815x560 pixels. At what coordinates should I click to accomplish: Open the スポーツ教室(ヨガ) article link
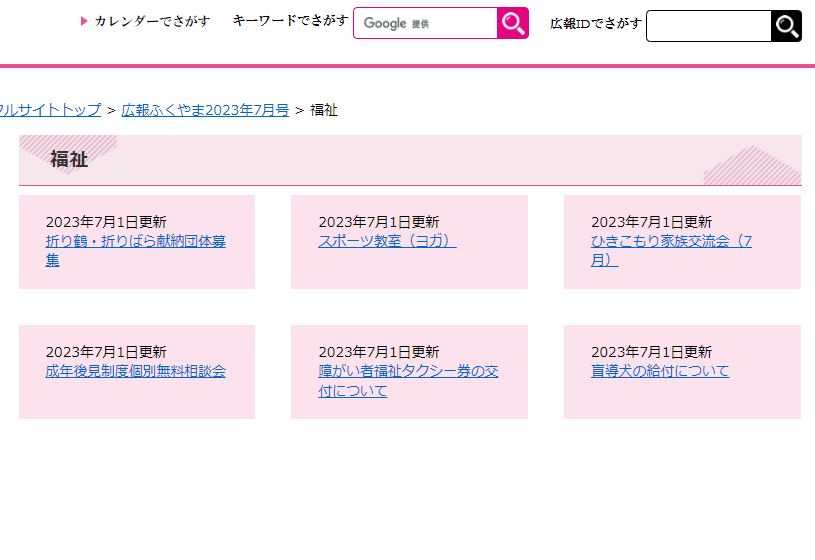click(x=387, y=241)
